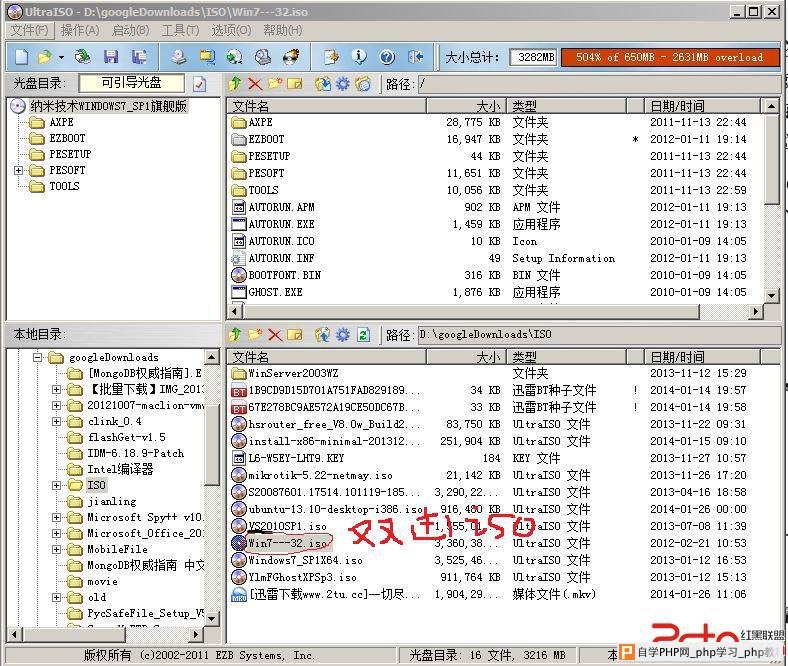Expand the old folder node
The height and width of the screenshot is (666, 788).
56,597
